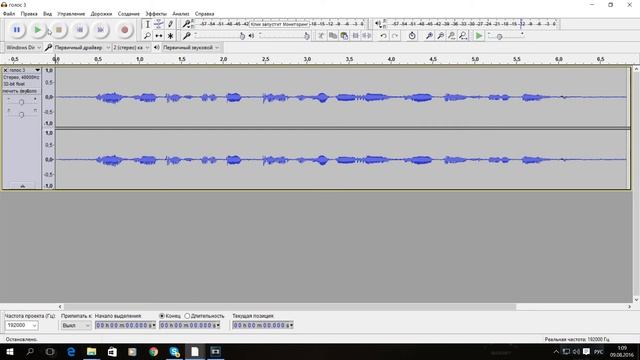This screenshot has width=640, height=360.
Task: Undo the last action
Action: 383,36
